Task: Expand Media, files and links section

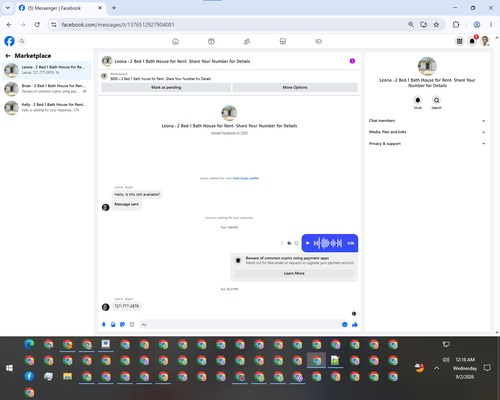Action: tap(427, 132)
